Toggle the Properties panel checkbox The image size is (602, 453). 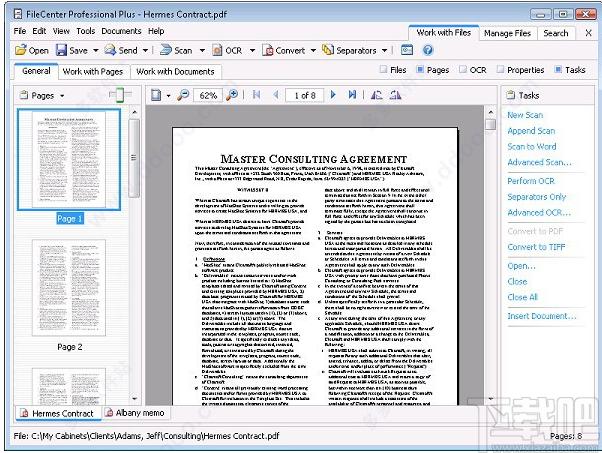point(500,69)
